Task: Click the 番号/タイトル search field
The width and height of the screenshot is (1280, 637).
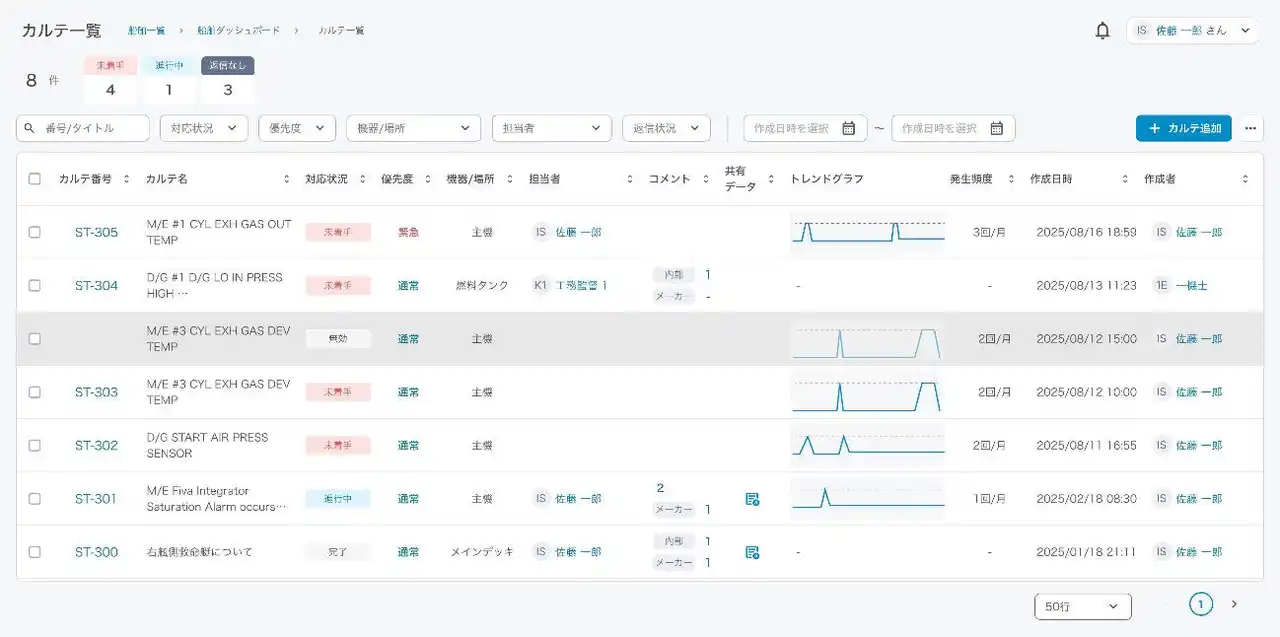Action: click(x=84, y=128)
